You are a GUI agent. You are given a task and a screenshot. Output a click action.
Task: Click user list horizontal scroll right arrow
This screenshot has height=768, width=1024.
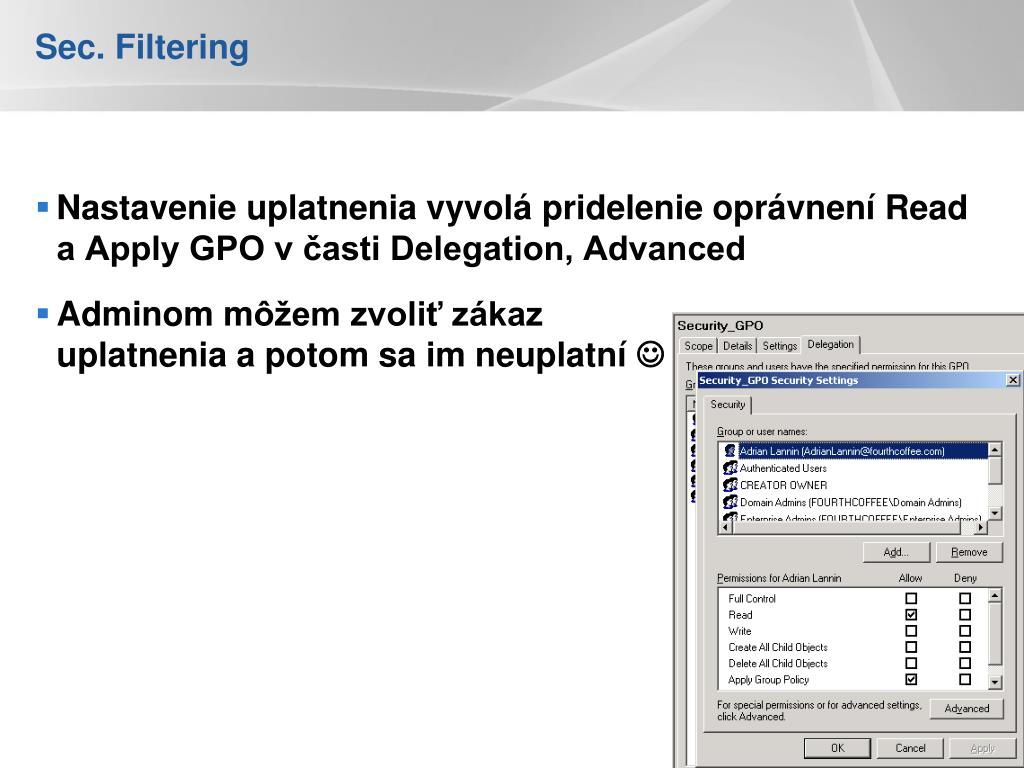[980, 527]
